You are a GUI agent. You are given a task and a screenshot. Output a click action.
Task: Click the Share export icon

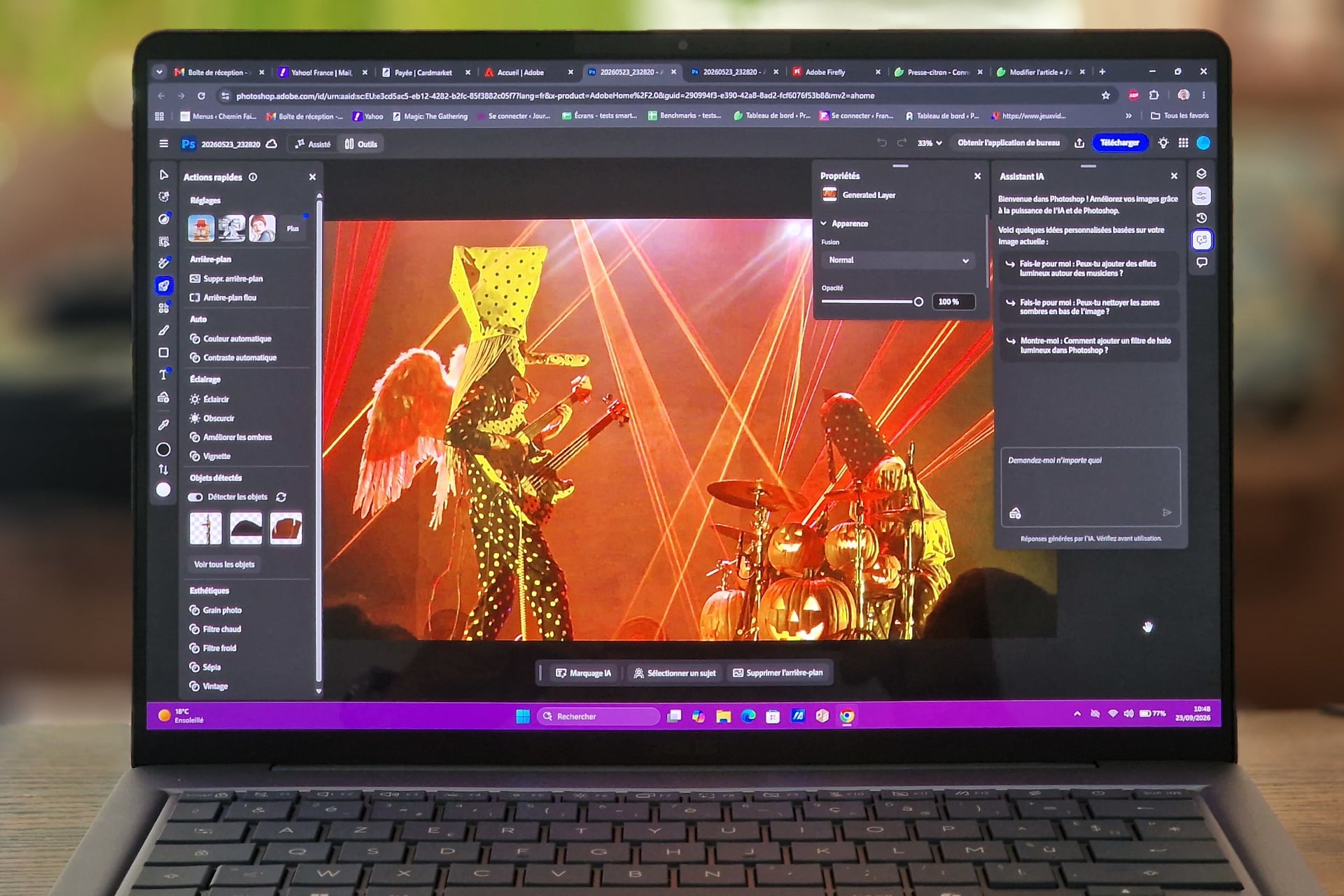[1079, 143]
